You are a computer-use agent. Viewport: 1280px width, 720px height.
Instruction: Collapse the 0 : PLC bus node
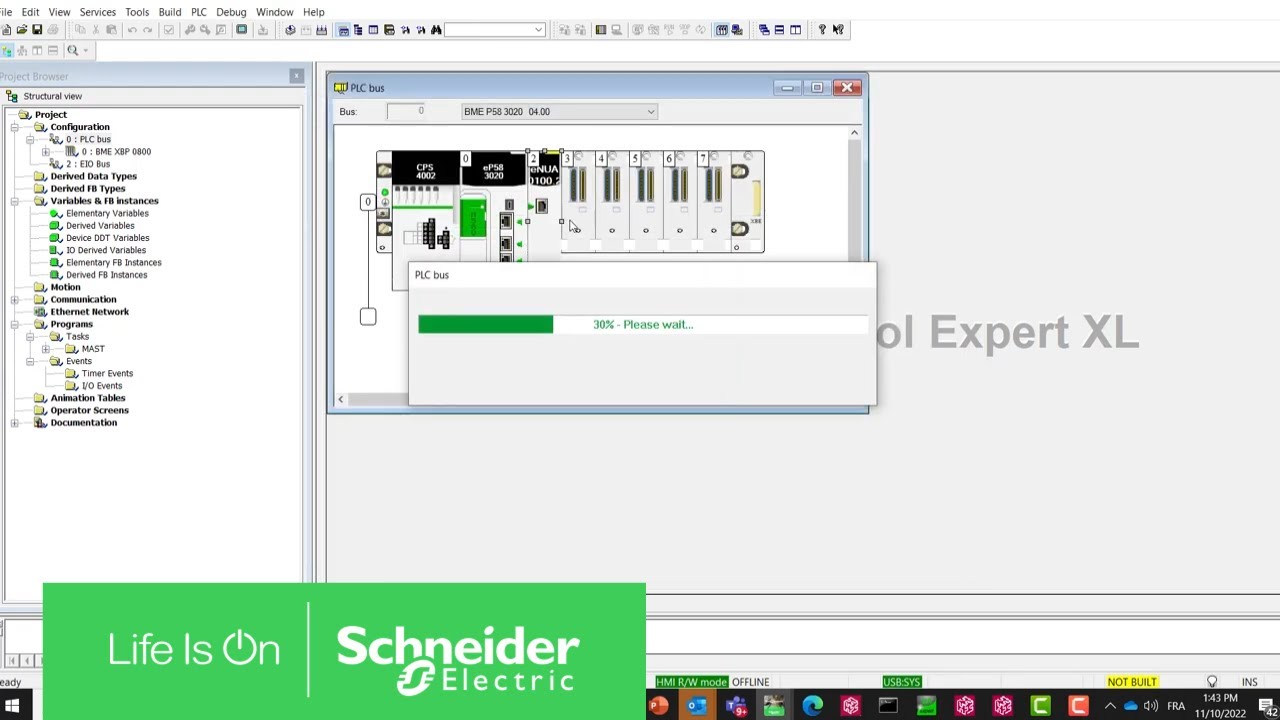30,139
